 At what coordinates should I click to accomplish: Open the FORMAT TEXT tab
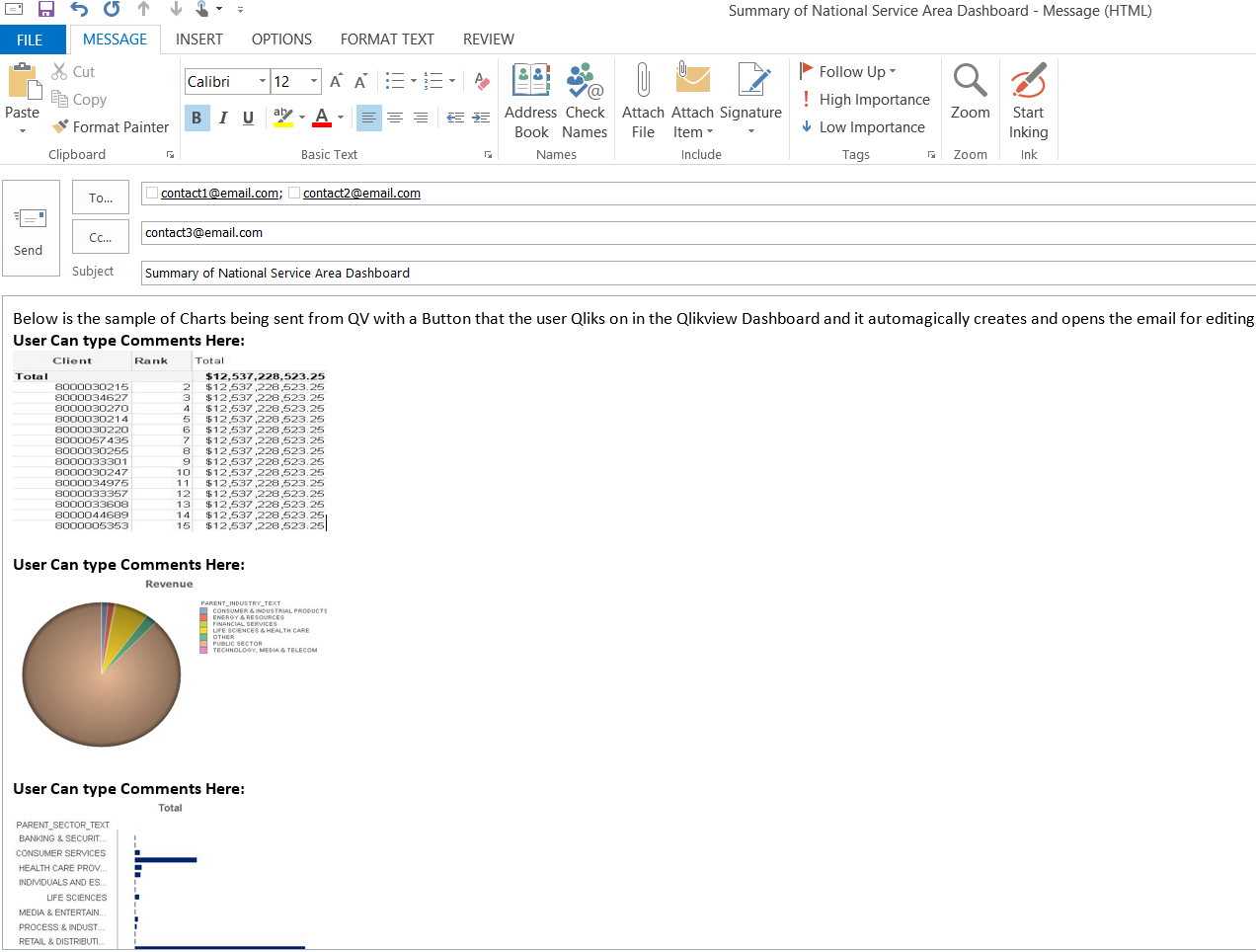[387, 40]
